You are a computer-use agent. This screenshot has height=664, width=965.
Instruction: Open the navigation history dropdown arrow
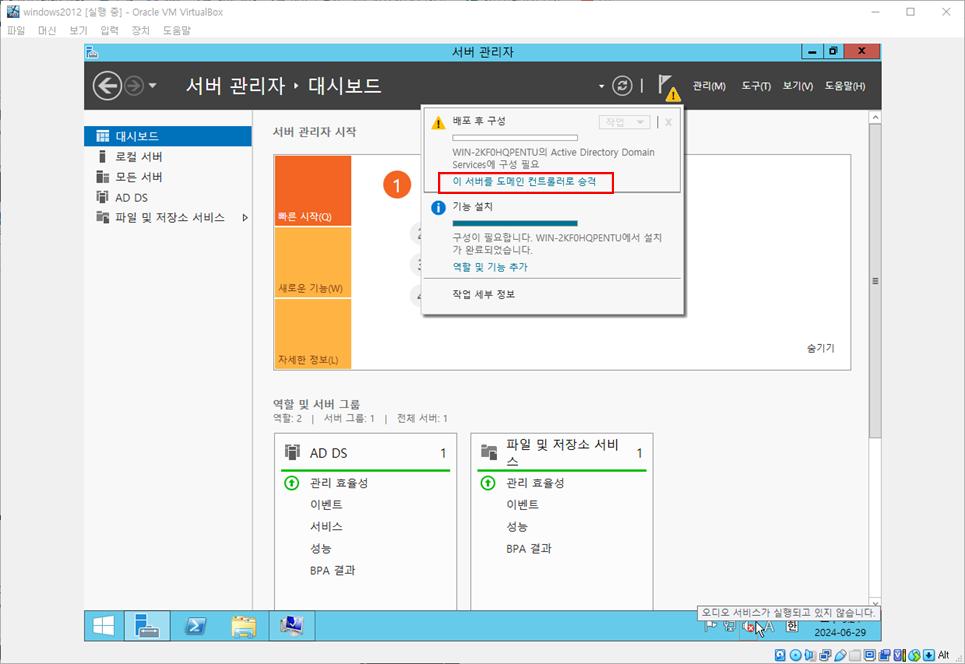(153, 86)
